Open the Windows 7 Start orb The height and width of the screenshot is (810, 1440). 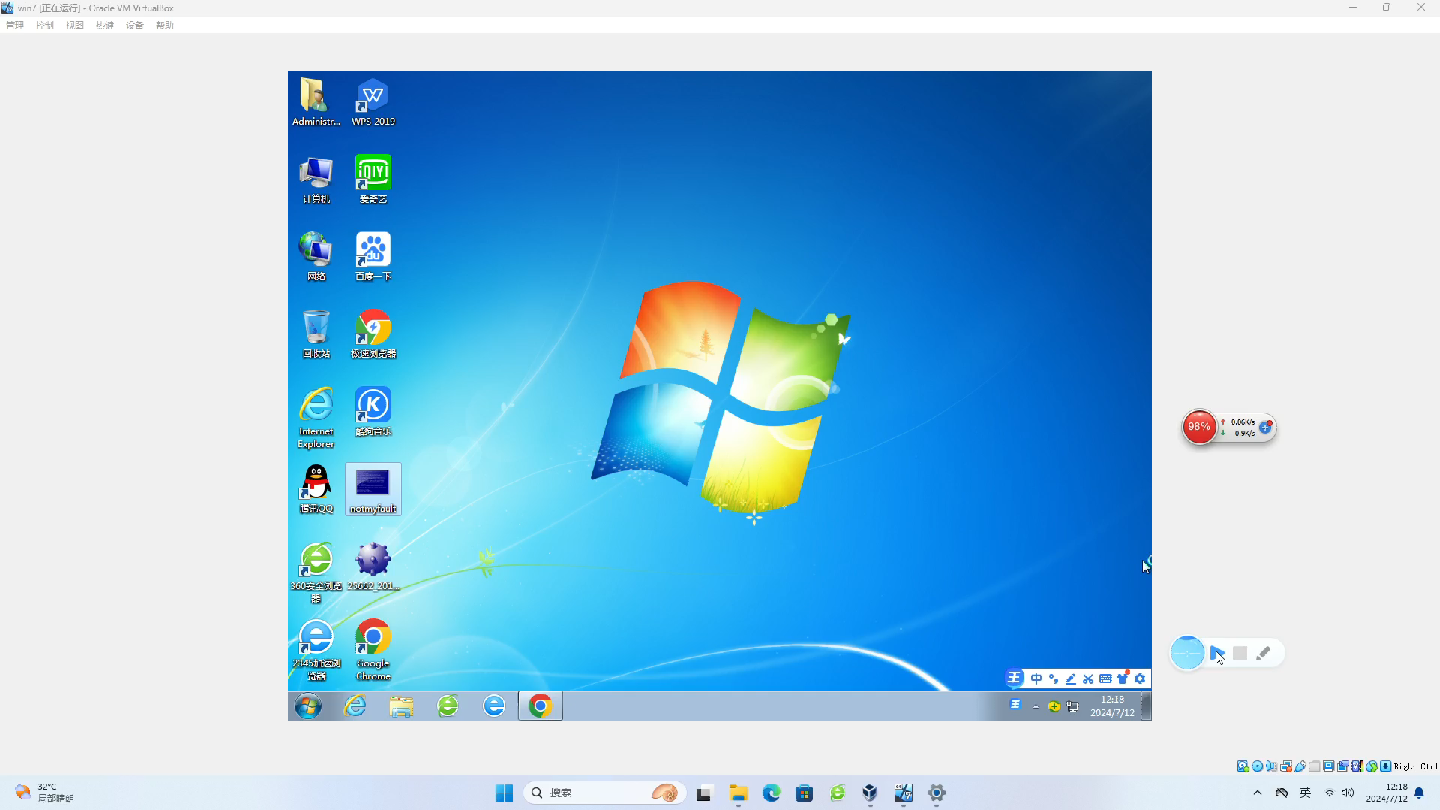point(308,706)
